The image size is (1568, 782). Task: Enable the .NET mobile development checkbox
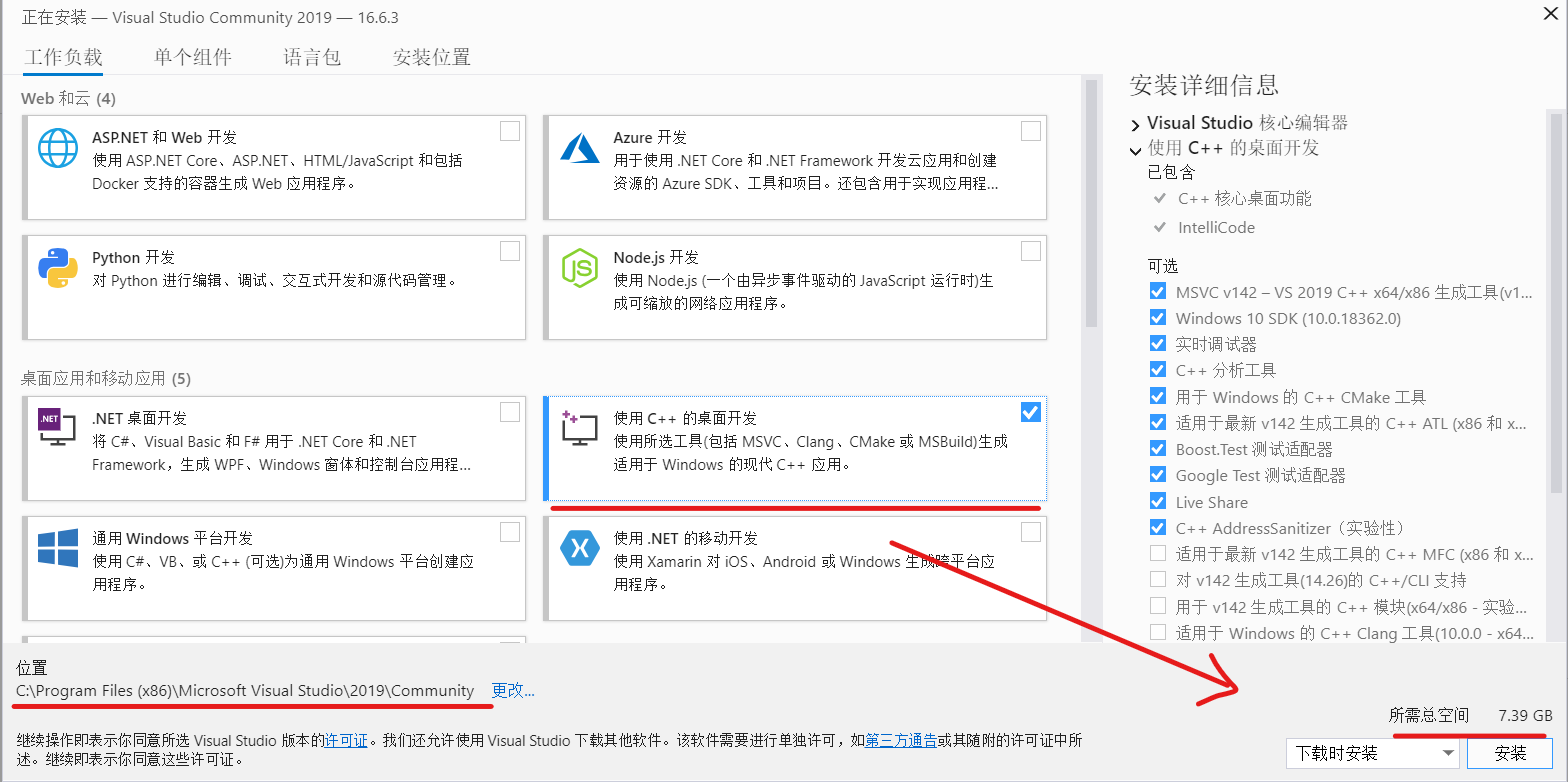[x=1031, y=532]
